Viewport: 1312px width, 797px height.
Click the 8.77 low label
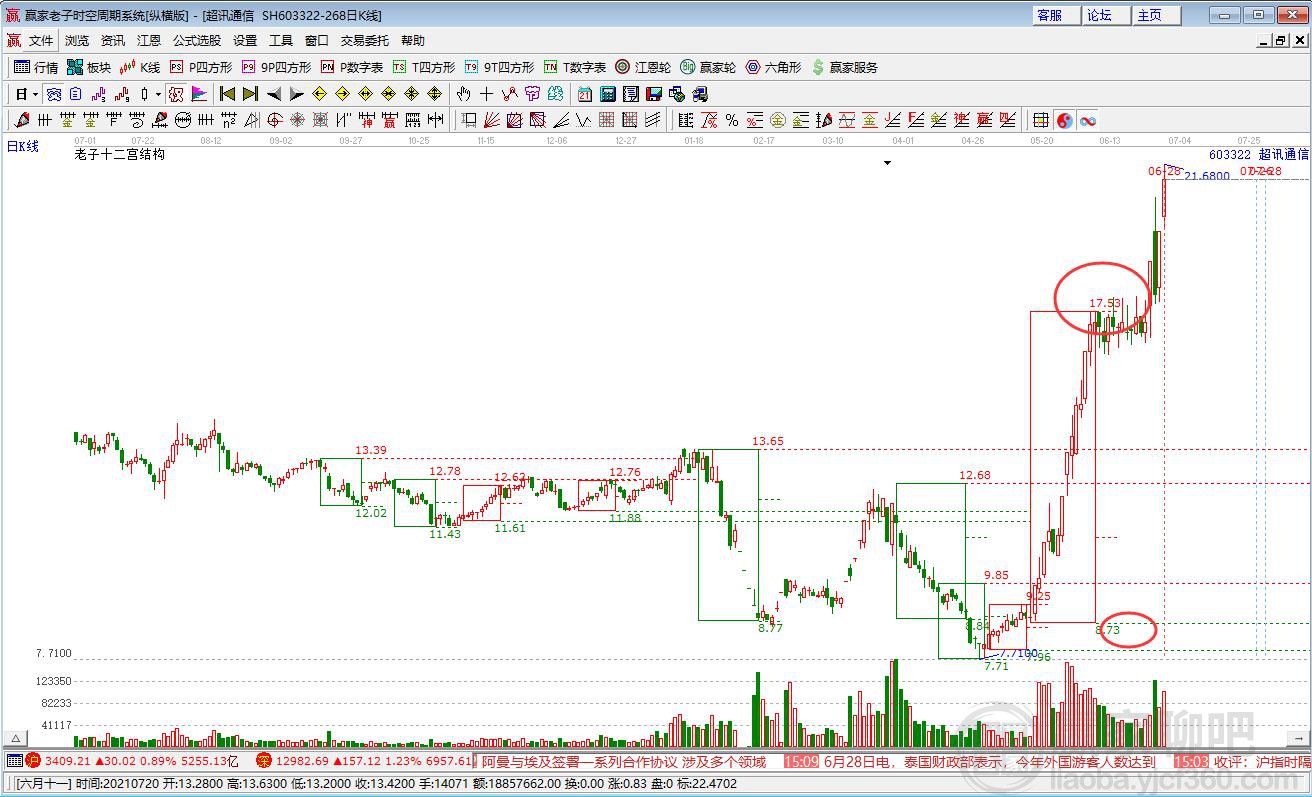(770, 627)
